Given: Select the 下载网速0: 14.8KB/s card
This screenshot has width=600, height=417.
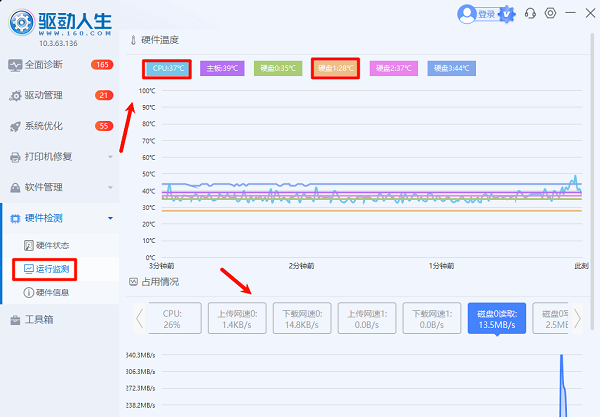Looking at the screenshot, I should point(302,318).
